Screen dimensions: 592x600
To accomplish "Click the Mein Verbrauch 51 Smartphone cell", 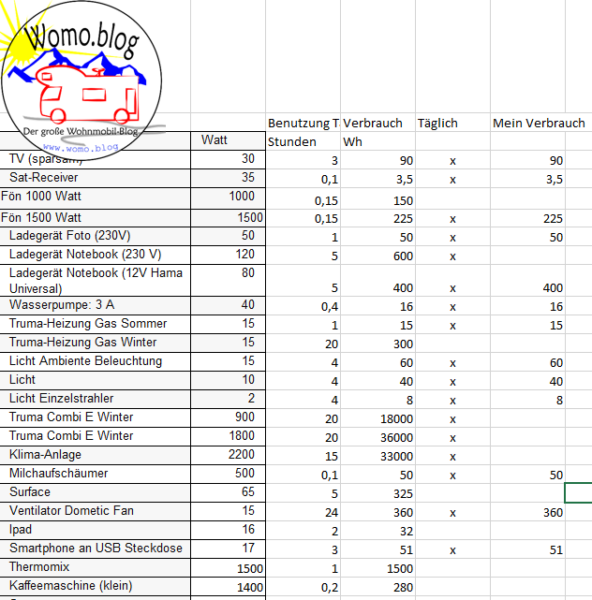I will point(528,550).
